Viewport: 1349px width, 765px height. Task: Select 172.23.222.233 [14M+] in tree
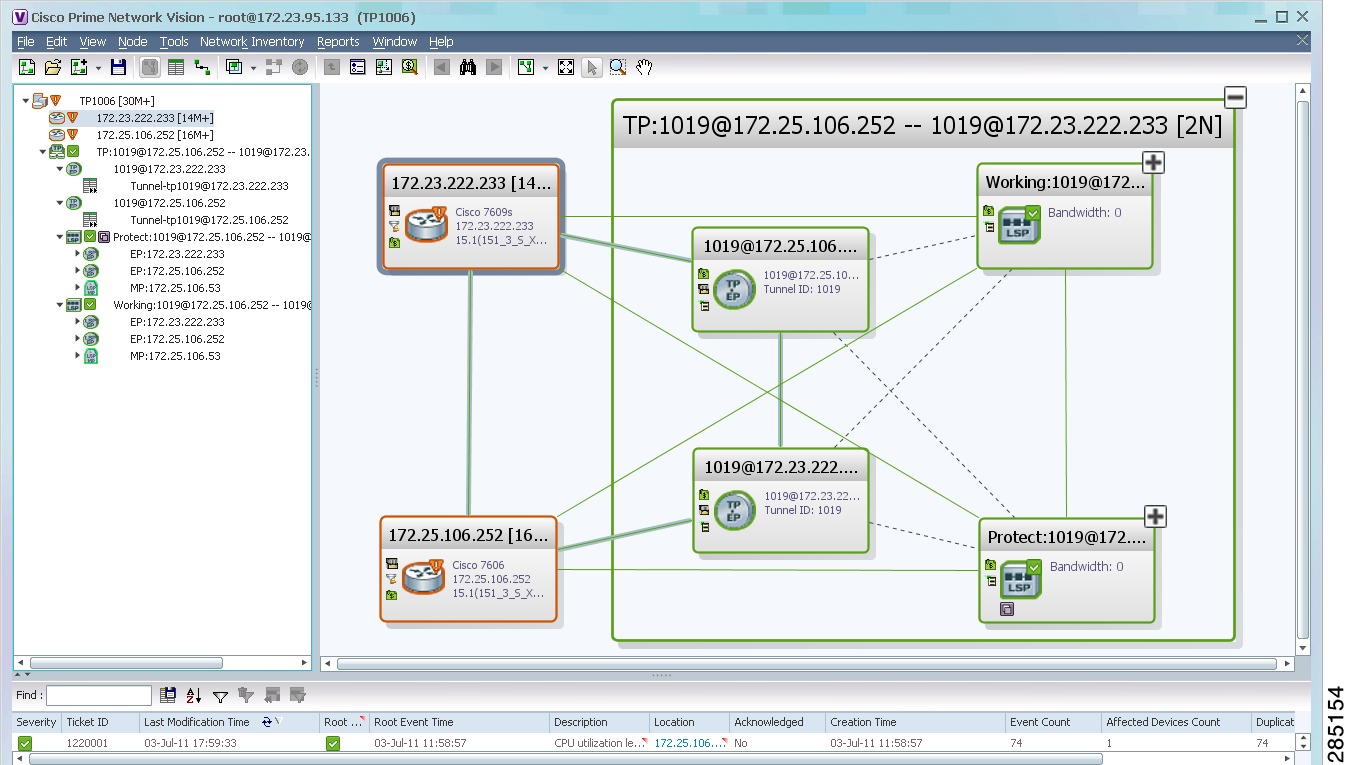[155, 118]
